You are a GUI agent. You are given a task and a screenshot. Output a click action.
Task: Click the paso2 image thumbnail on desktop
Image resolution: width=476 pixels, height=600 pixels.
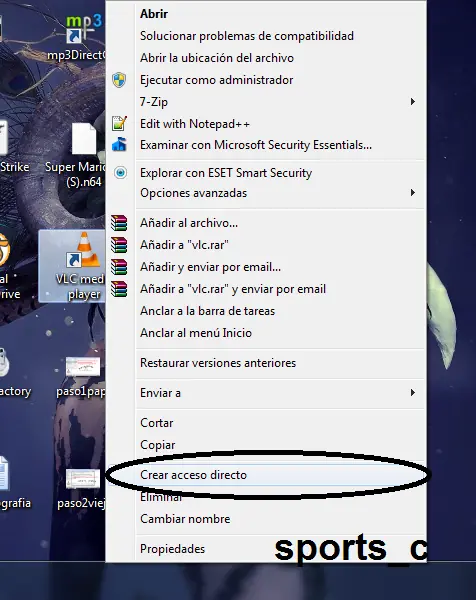(83, 479)
